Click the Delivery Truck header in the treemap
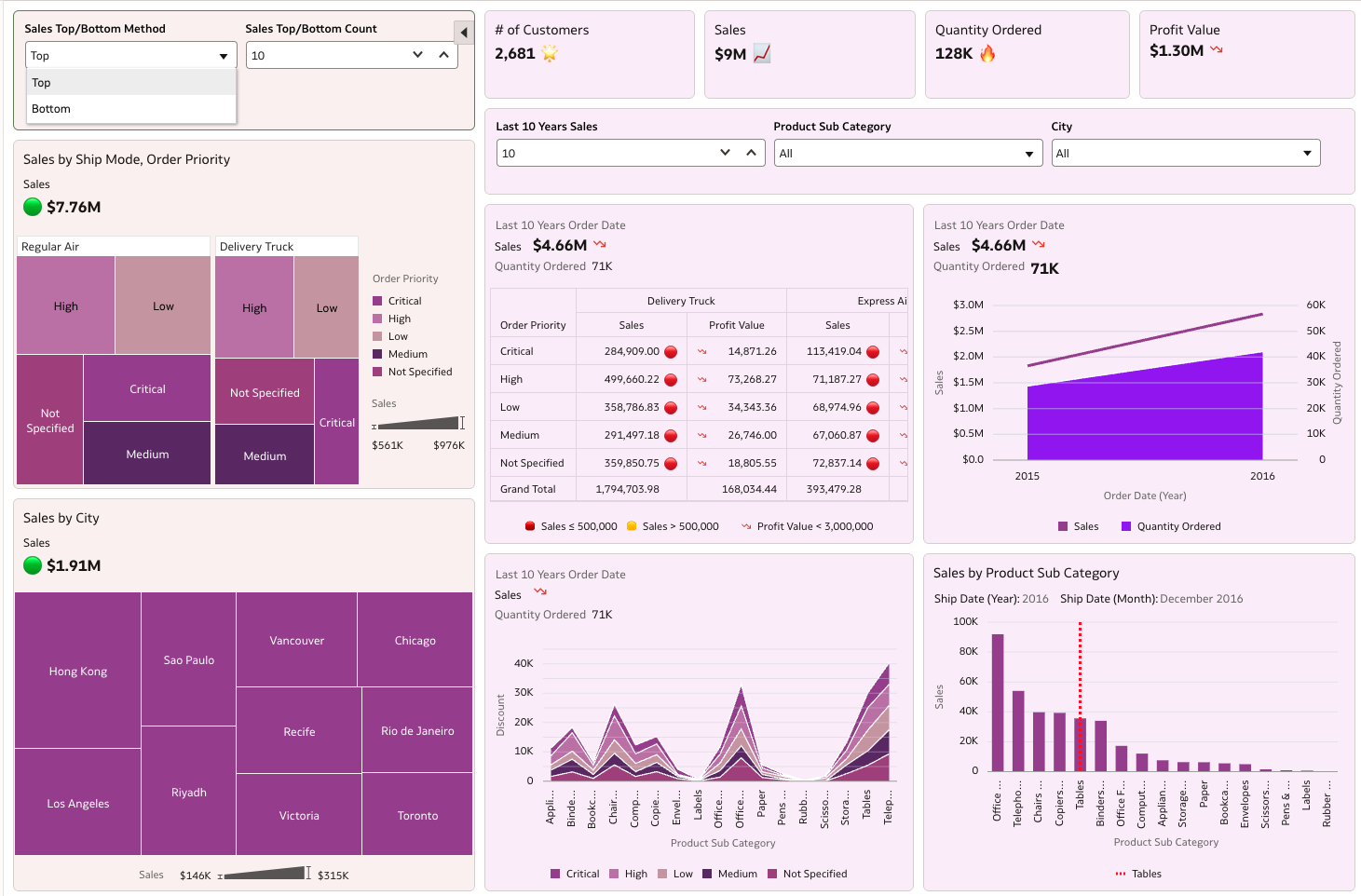Viewport: 1361px width, 896px height. pyautogui.click(x=256, y=246)
